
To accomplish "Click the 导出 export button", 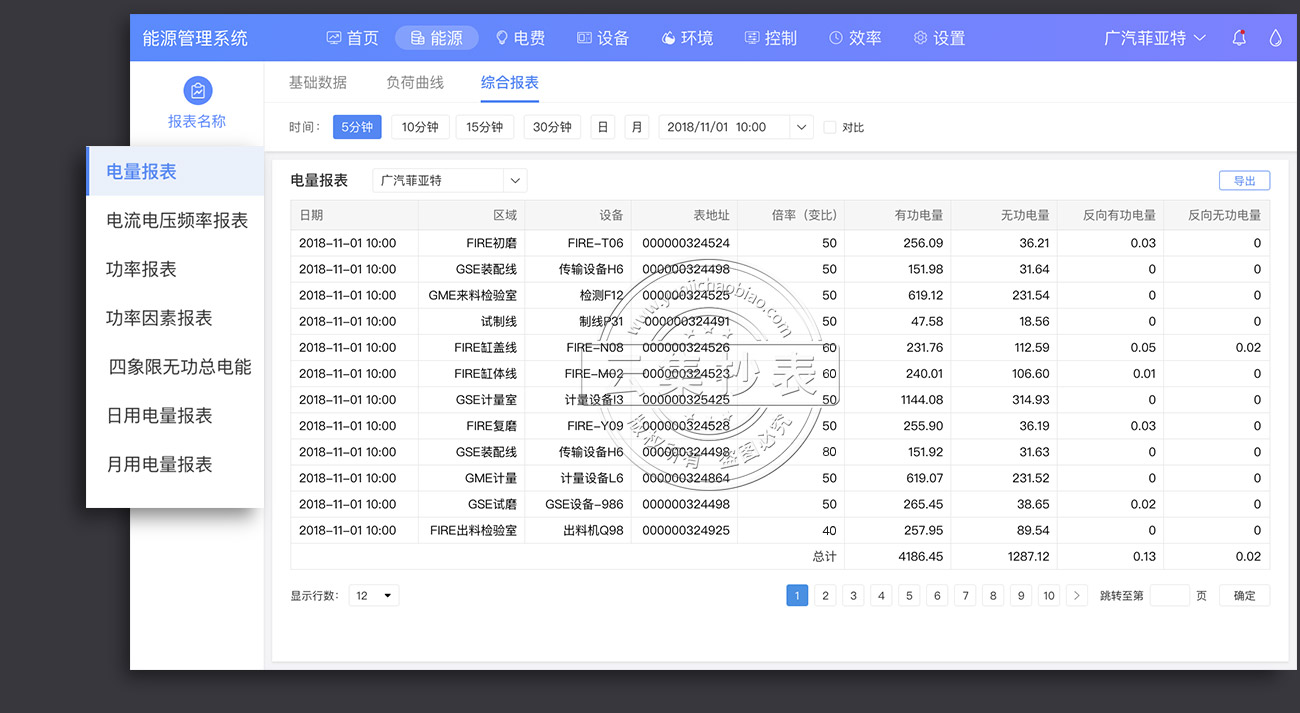I will (1244, 181).
